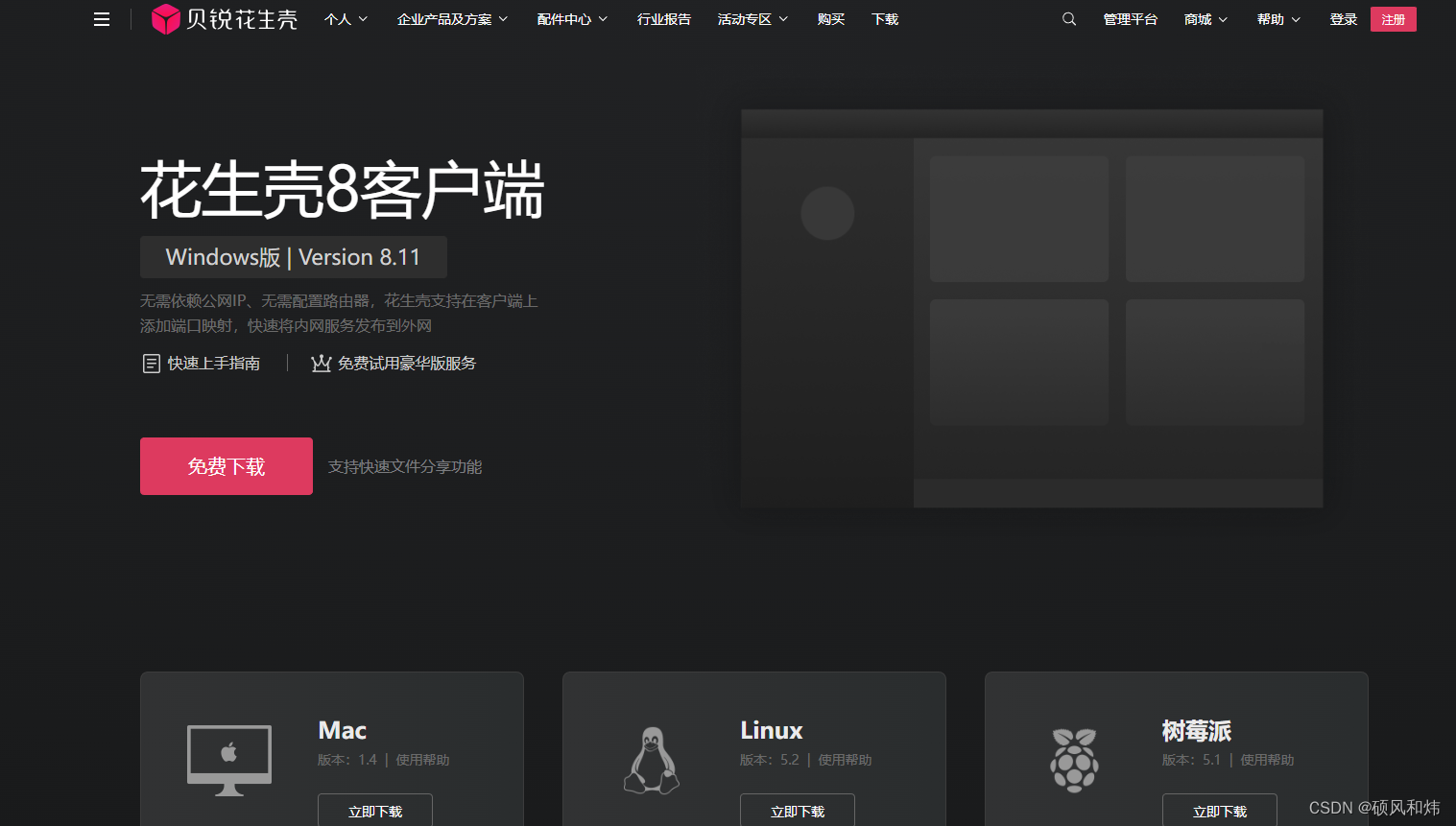Viewport: 1456px width, 826px height.
Task: Open the hamburger navigation menu
Action: tap(101, 18)
